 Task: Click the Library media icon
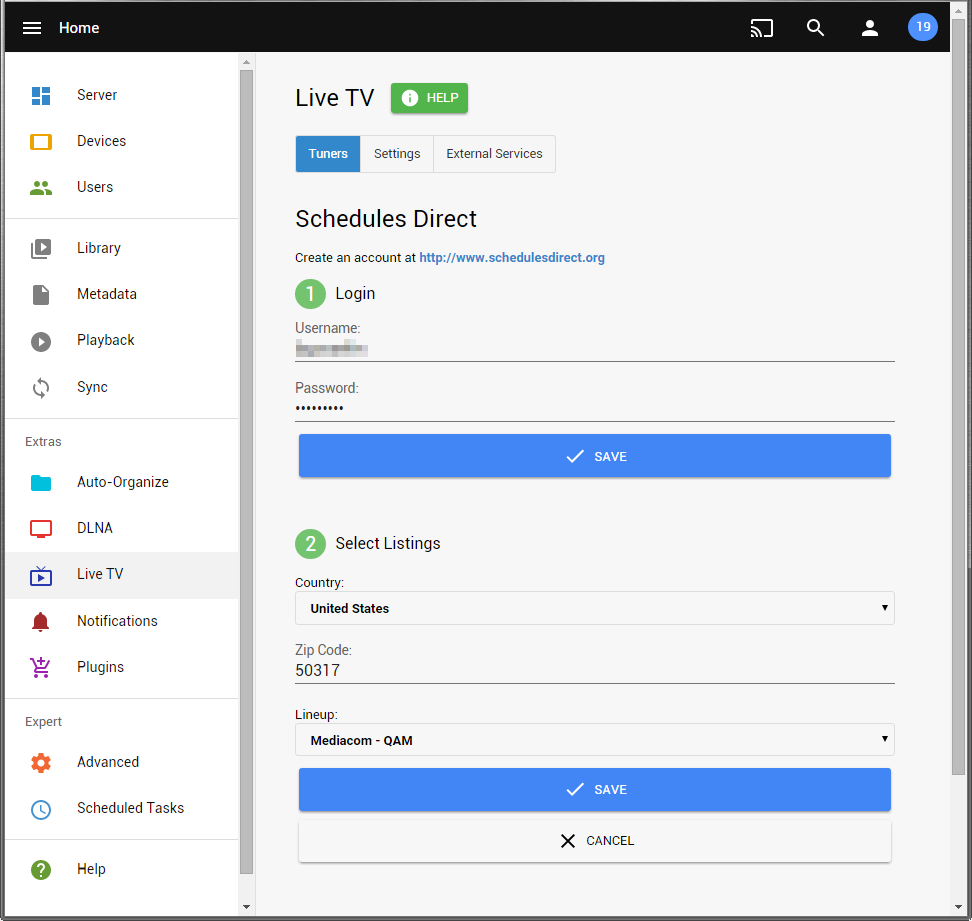pos(41,249)
